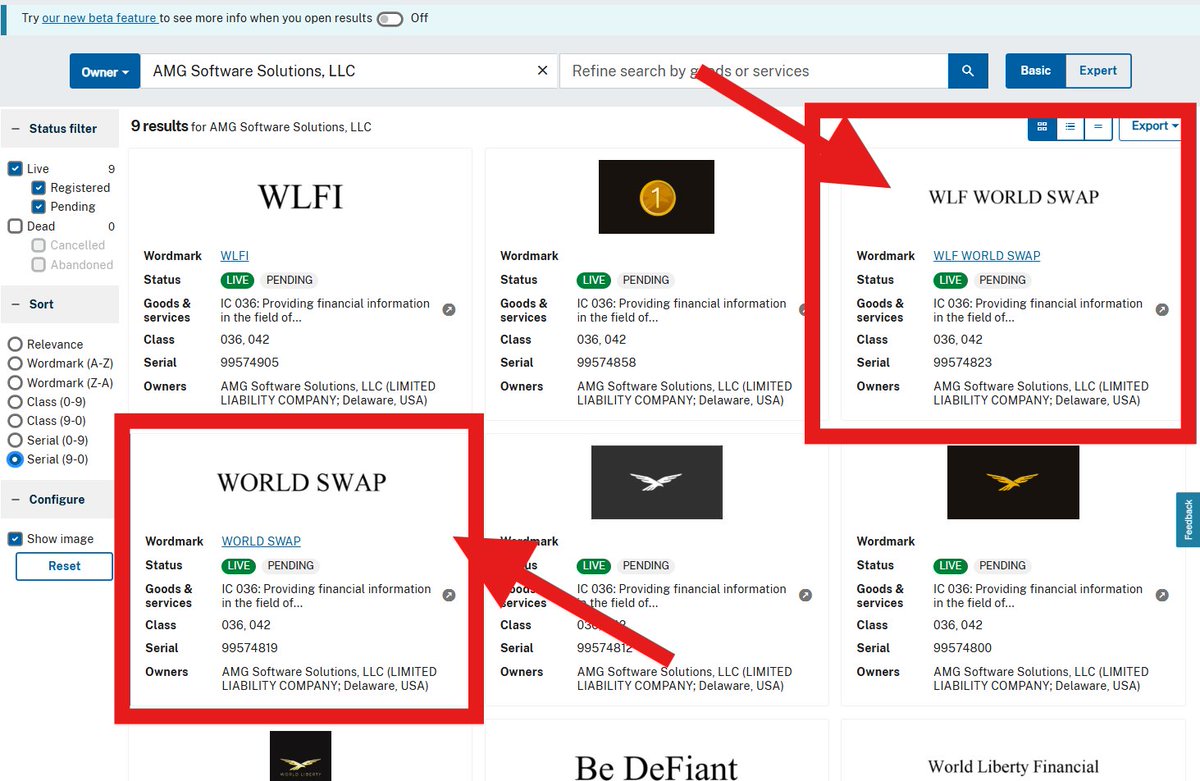
Task: Open the Owner search field dropdown
Action: pos(105,72)
